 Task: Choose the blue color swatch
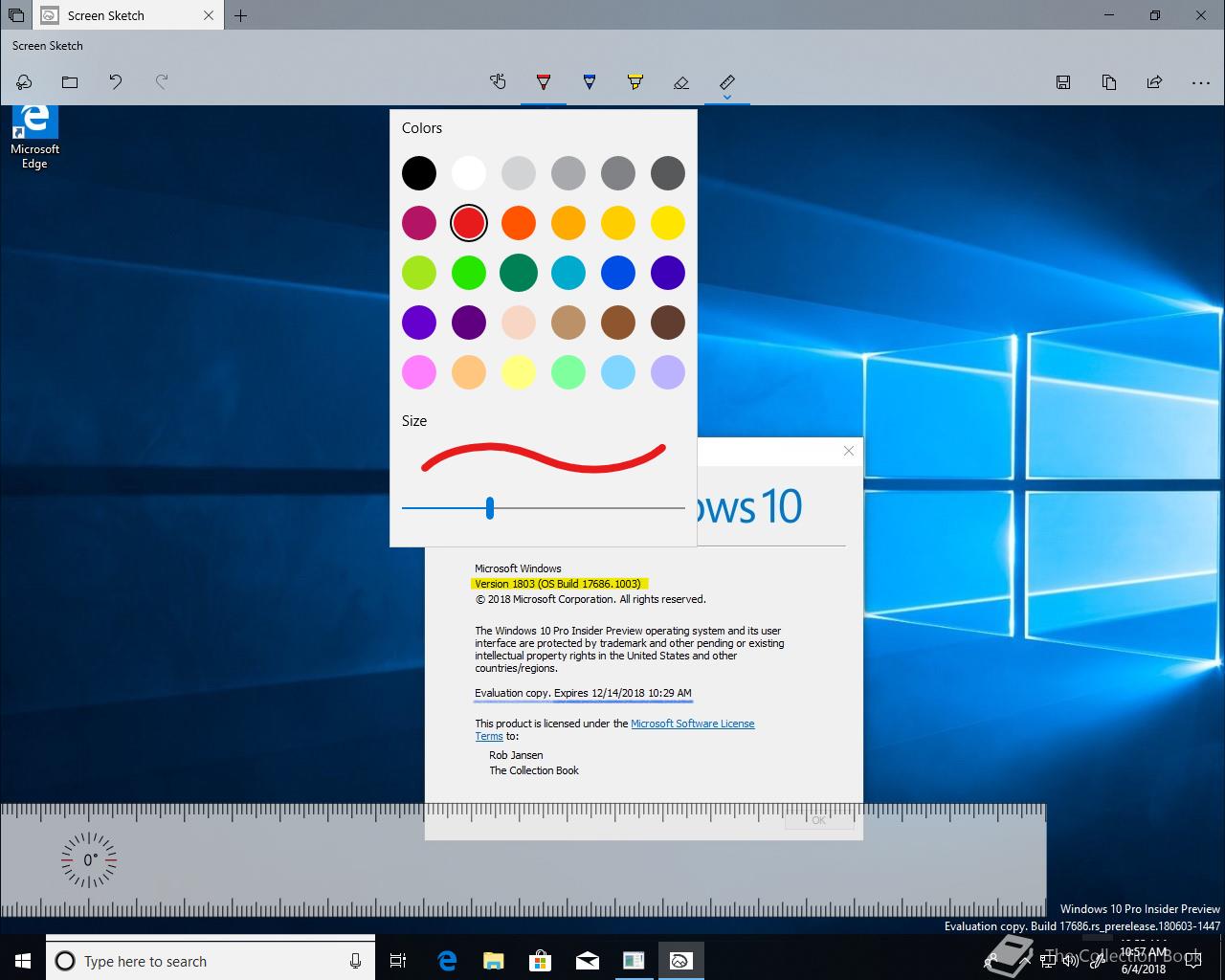(618, 273)
